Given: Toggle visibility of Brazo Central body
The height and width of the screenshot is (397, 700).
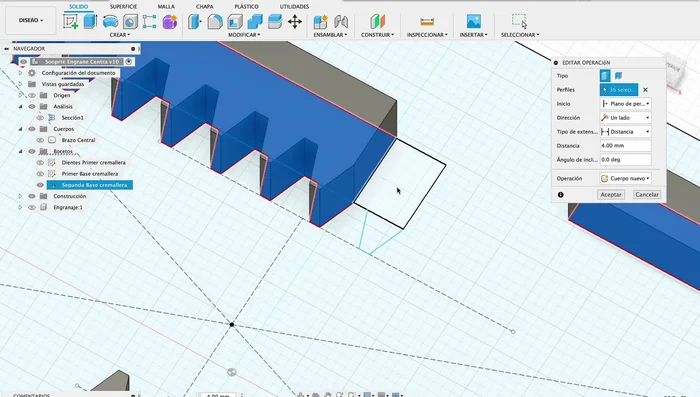Looking at the screenshot, I should pos(40,140).
